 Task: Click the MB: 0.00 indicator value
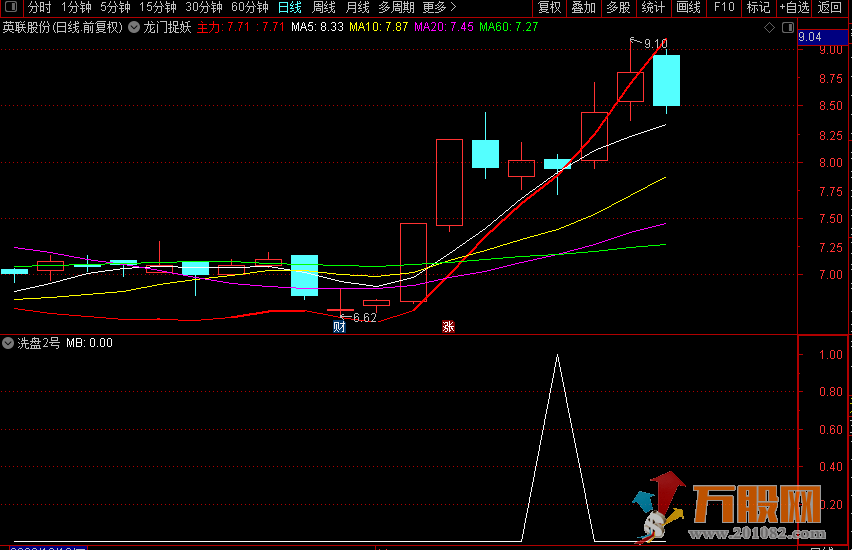(x=90, y=343)
